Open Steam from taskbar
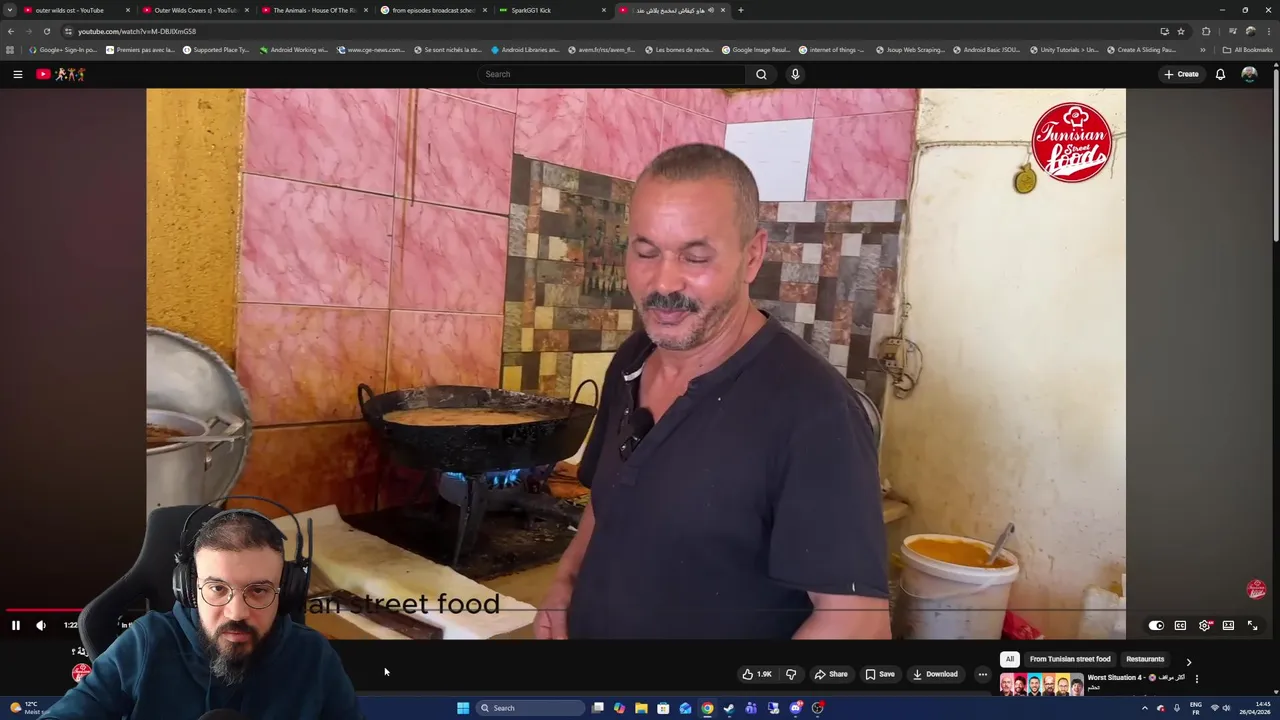Viewport: 1280px width, 720px height. point(729,708)
